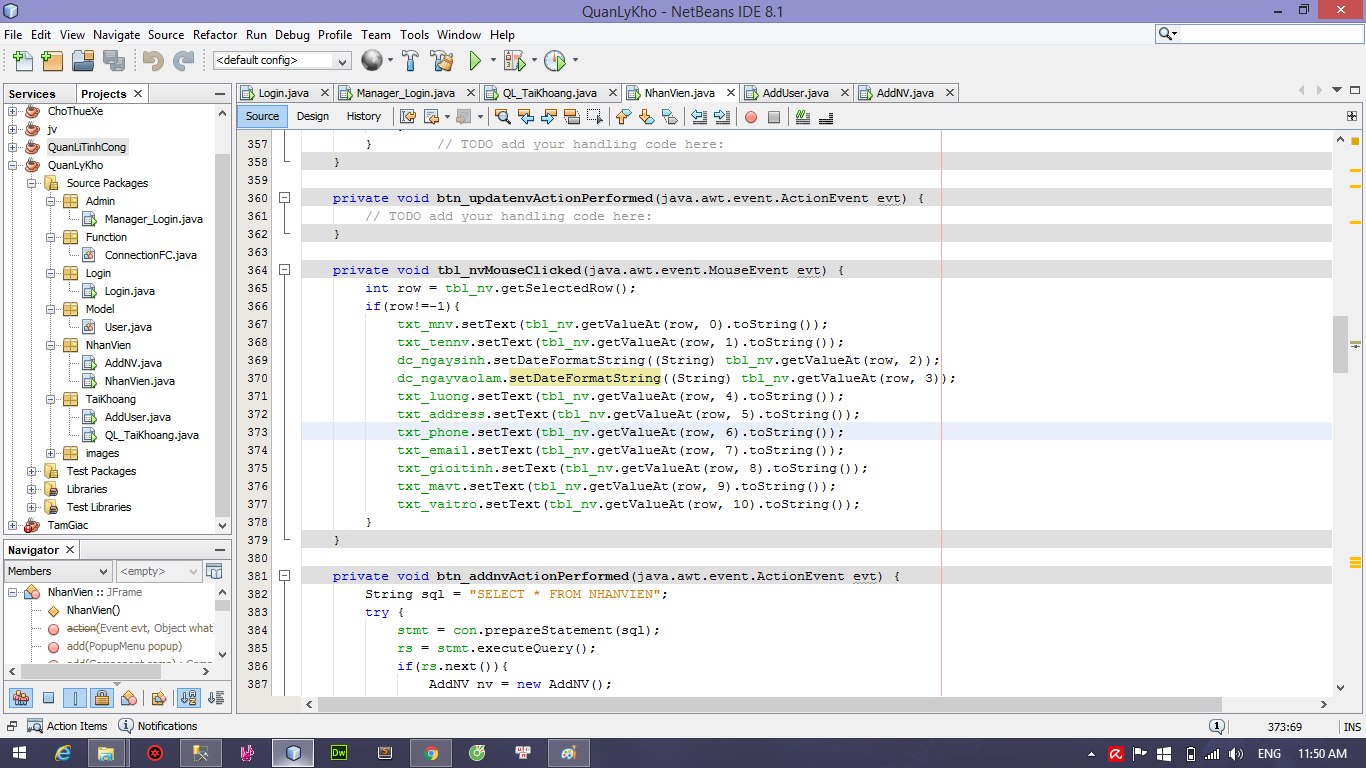Click the Save All icon
Screen dimensions: 1366x768
pos(113,61)
